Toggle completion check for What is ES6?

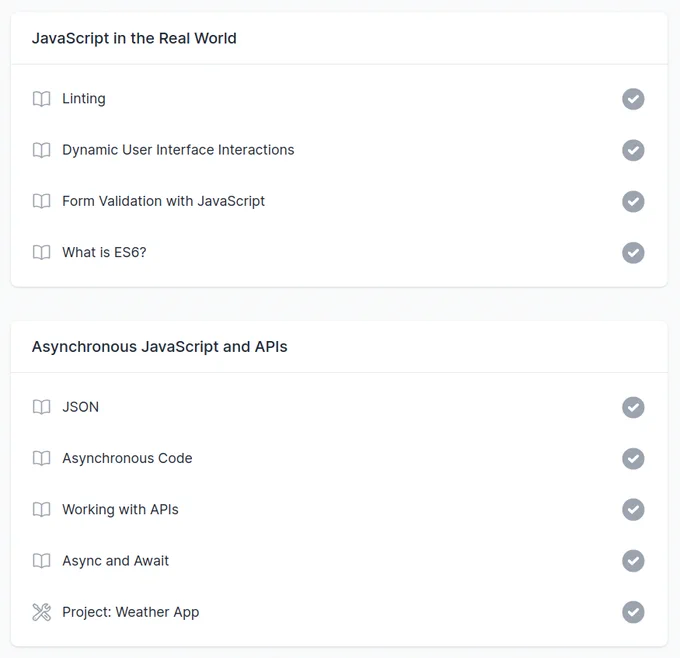point(633,253)
